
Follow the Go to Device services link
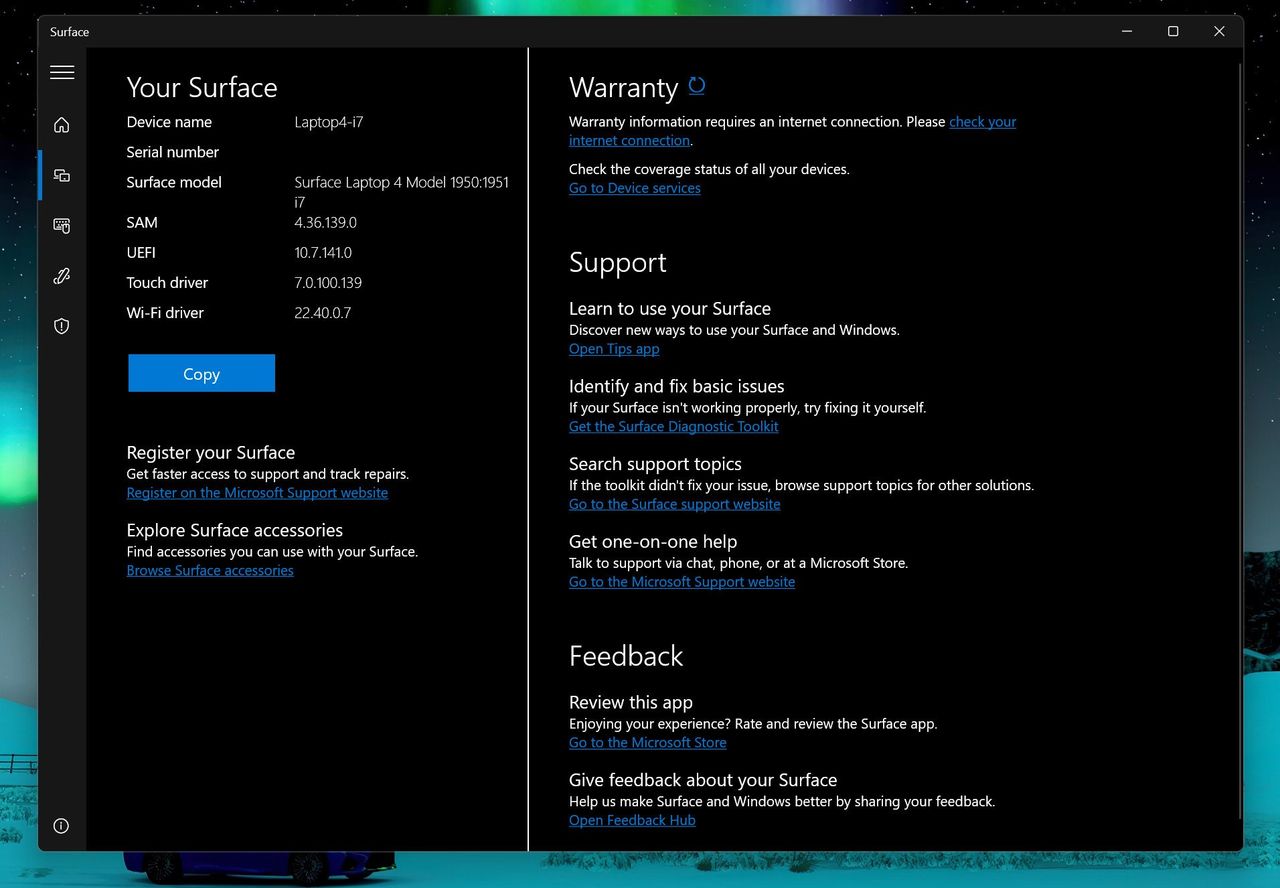635,188
